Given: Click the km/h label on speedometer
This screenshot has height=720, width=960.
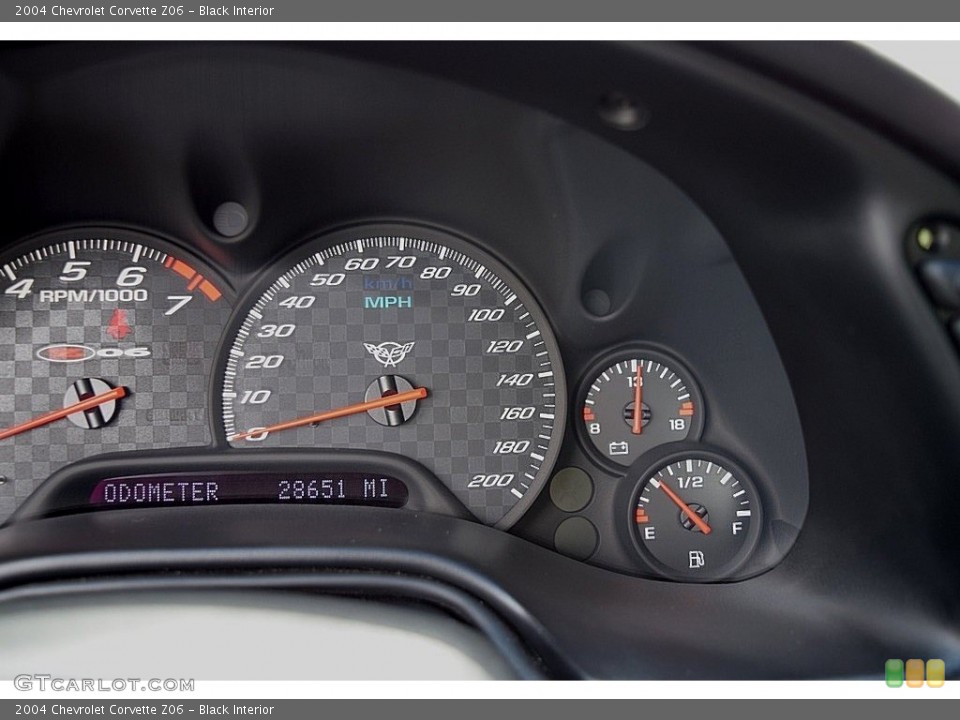Looking at the screenshot, I should pyautogui.click(x=388, y=283).
